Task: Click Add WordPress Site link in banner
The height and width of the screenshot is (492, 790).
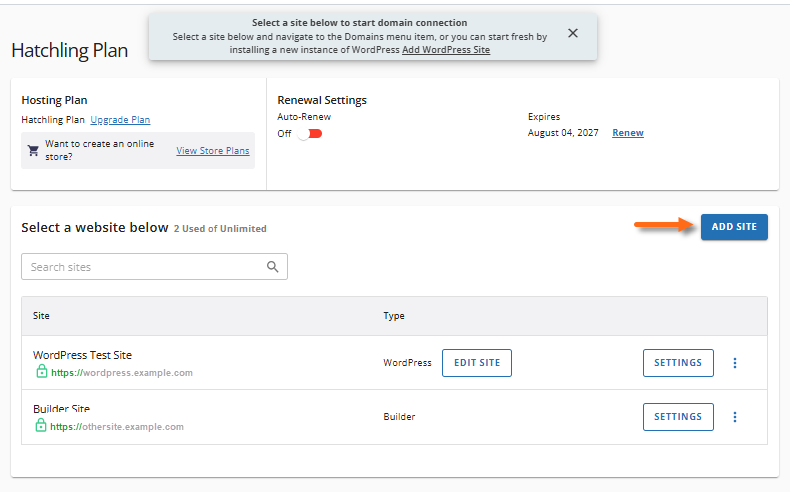Action: click(446, 50)
